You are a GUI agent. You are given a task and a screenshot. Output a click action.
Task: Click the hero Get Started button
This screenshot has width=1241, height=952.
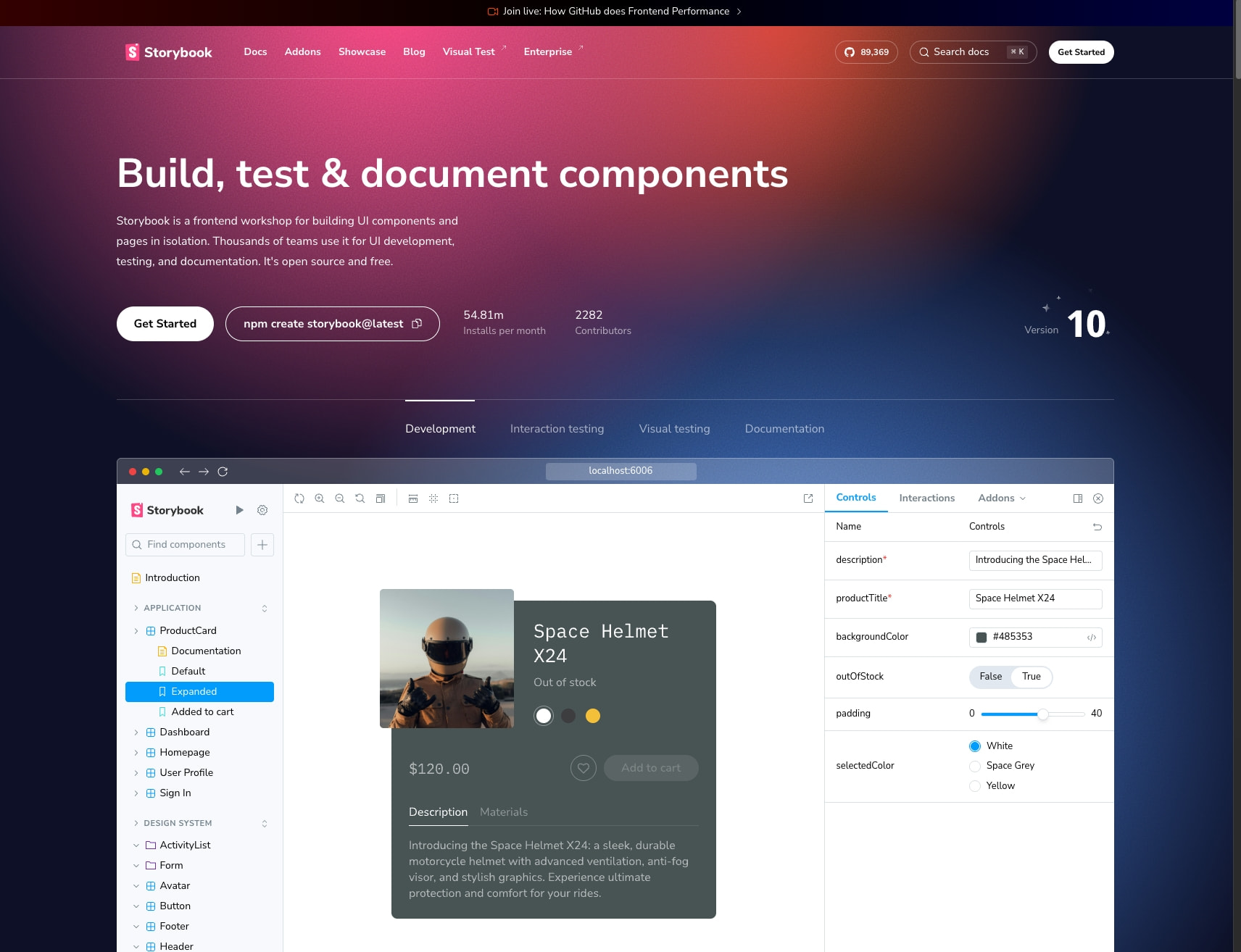(x=165, y=324)
